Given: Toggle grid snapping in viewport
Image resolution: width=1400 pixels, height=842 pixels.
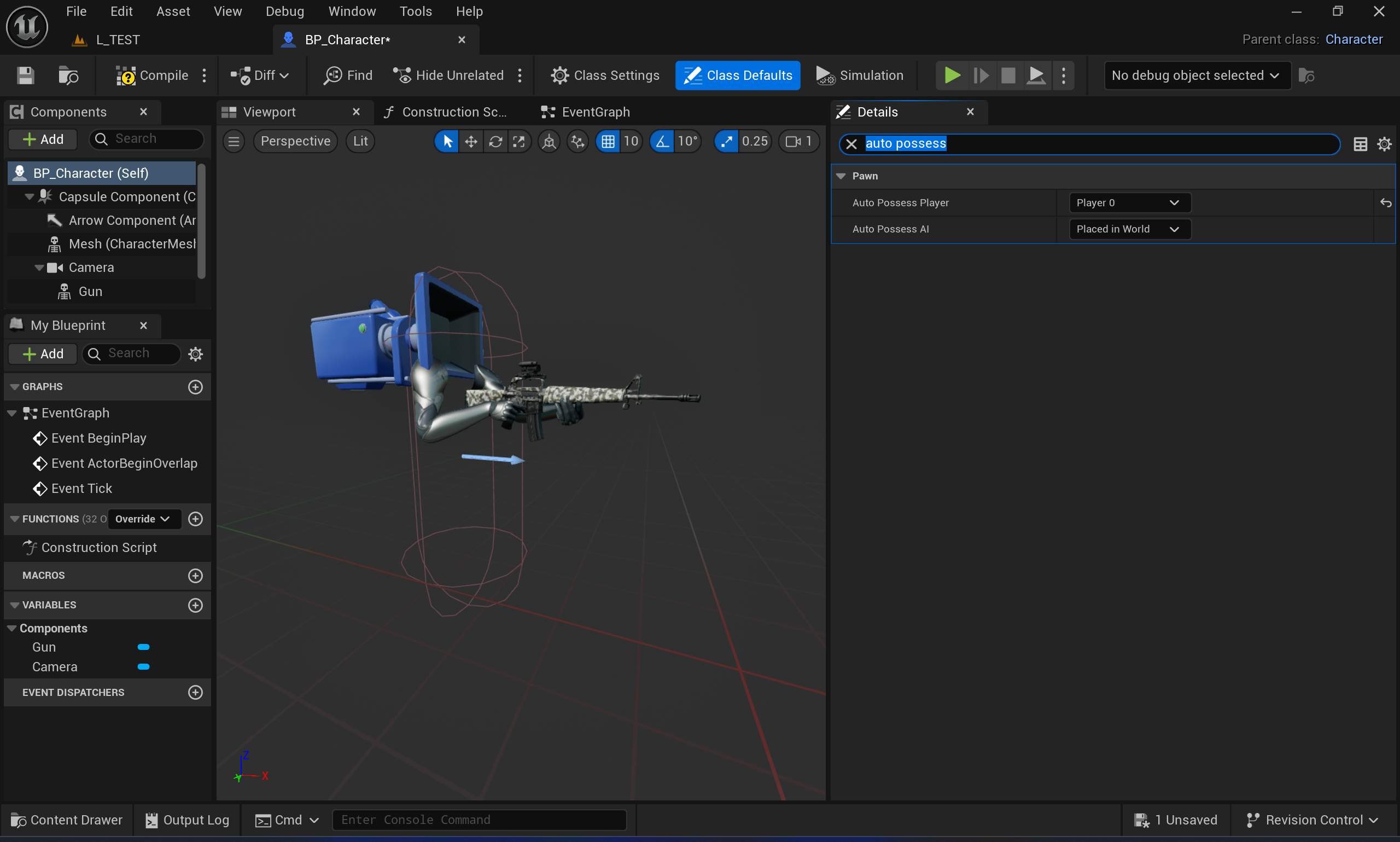Looking at the screenshot, I should tap(608, 141).
